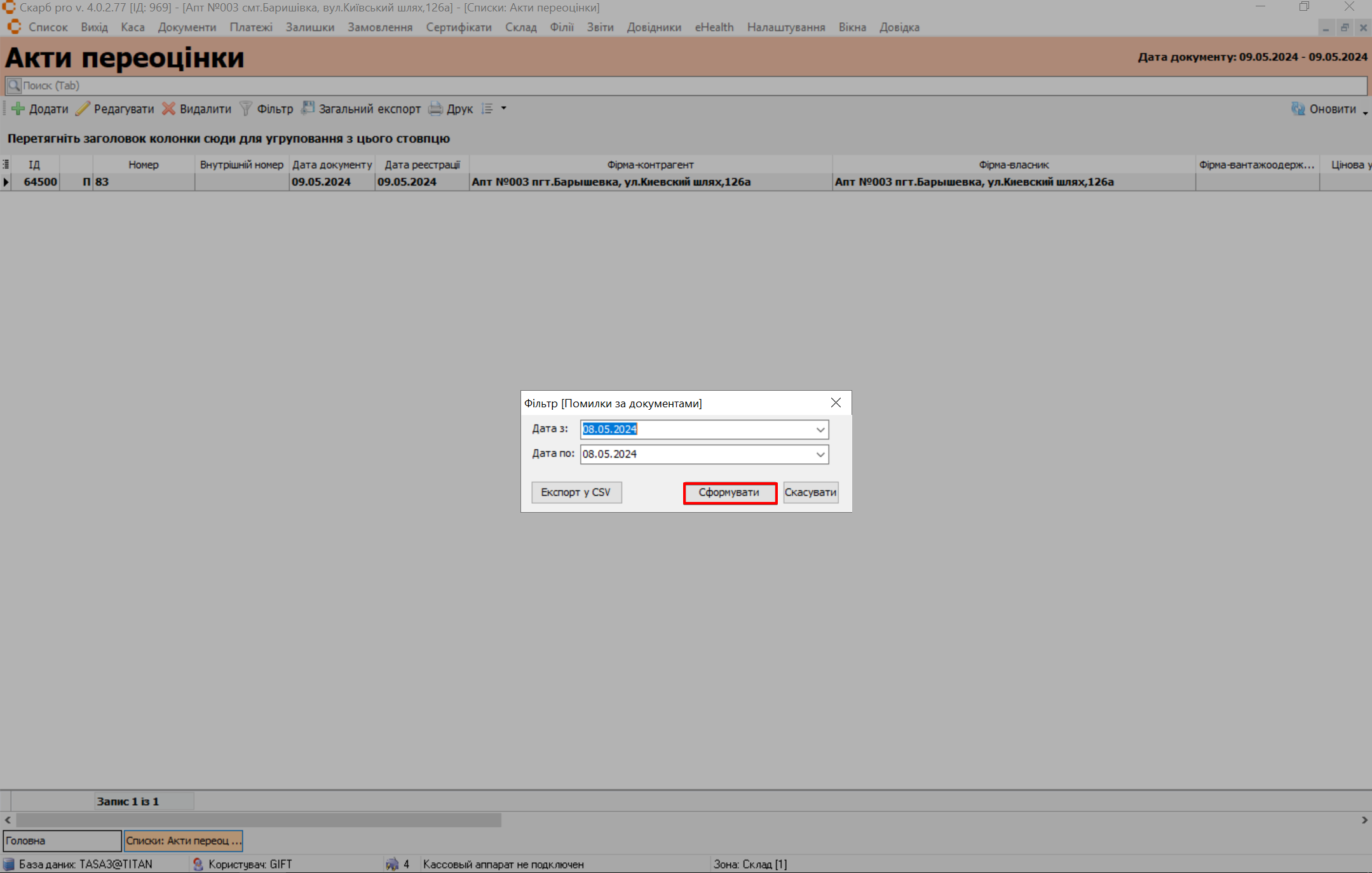This screenshot has height=873, width=1372.
Task: Click the Загальний експорт icon
Action: (x=308, y=109)
